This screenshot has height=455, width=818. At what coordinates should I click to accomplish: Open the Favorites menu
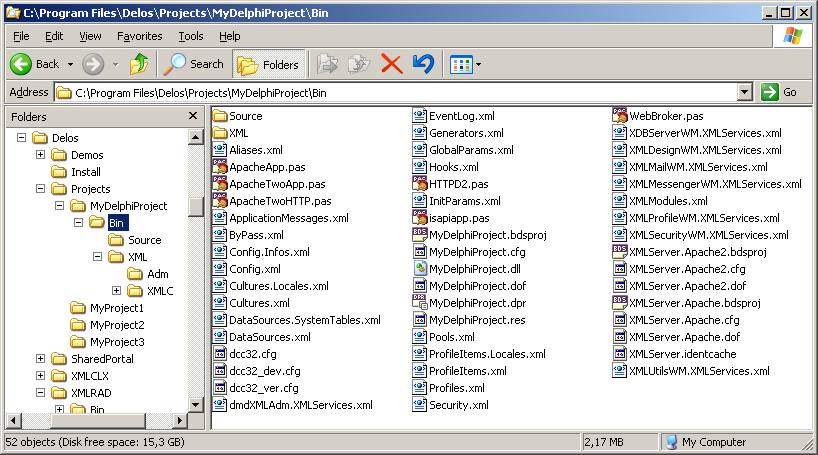point(139,36)
